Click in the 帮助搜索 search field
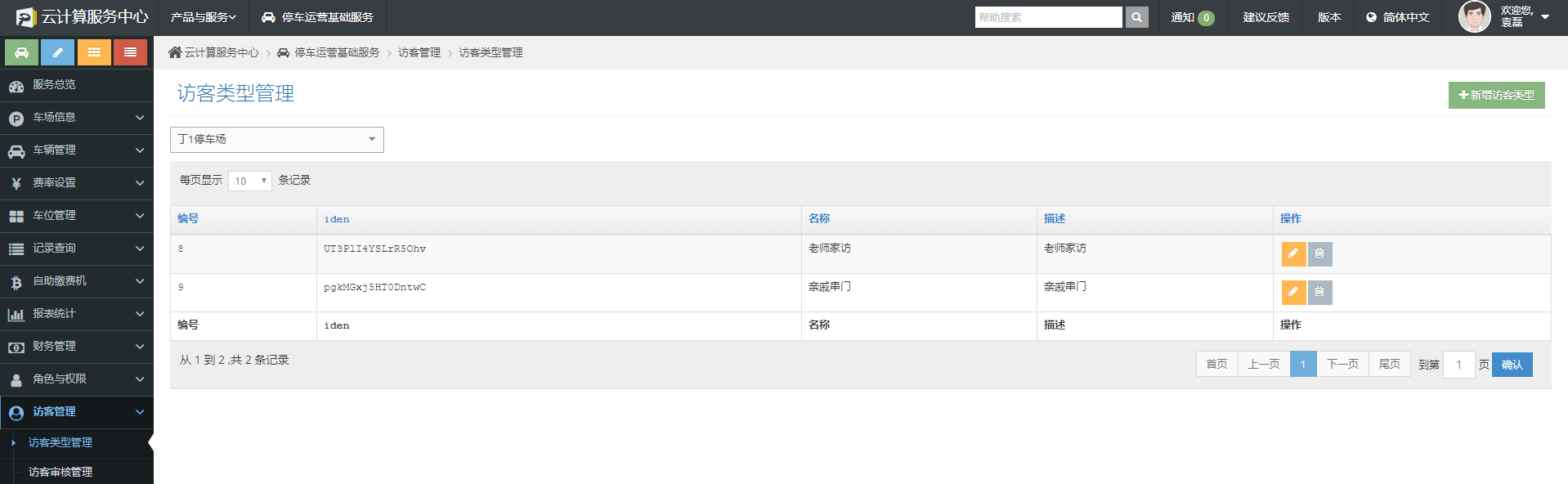1568x484 pixels. point(1048,17)
